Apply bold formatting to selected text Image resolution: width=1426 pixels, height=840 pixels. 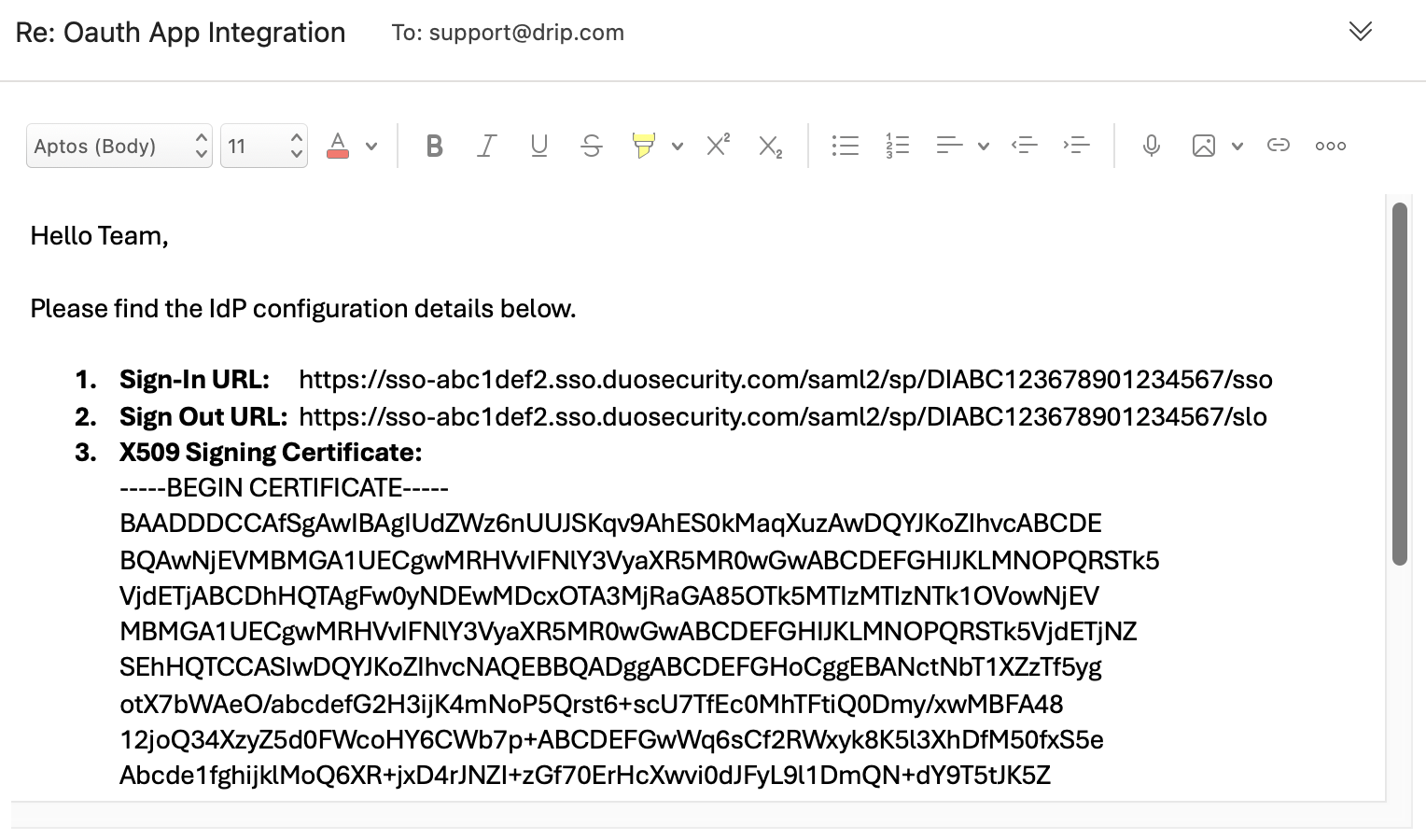point(433,145)
